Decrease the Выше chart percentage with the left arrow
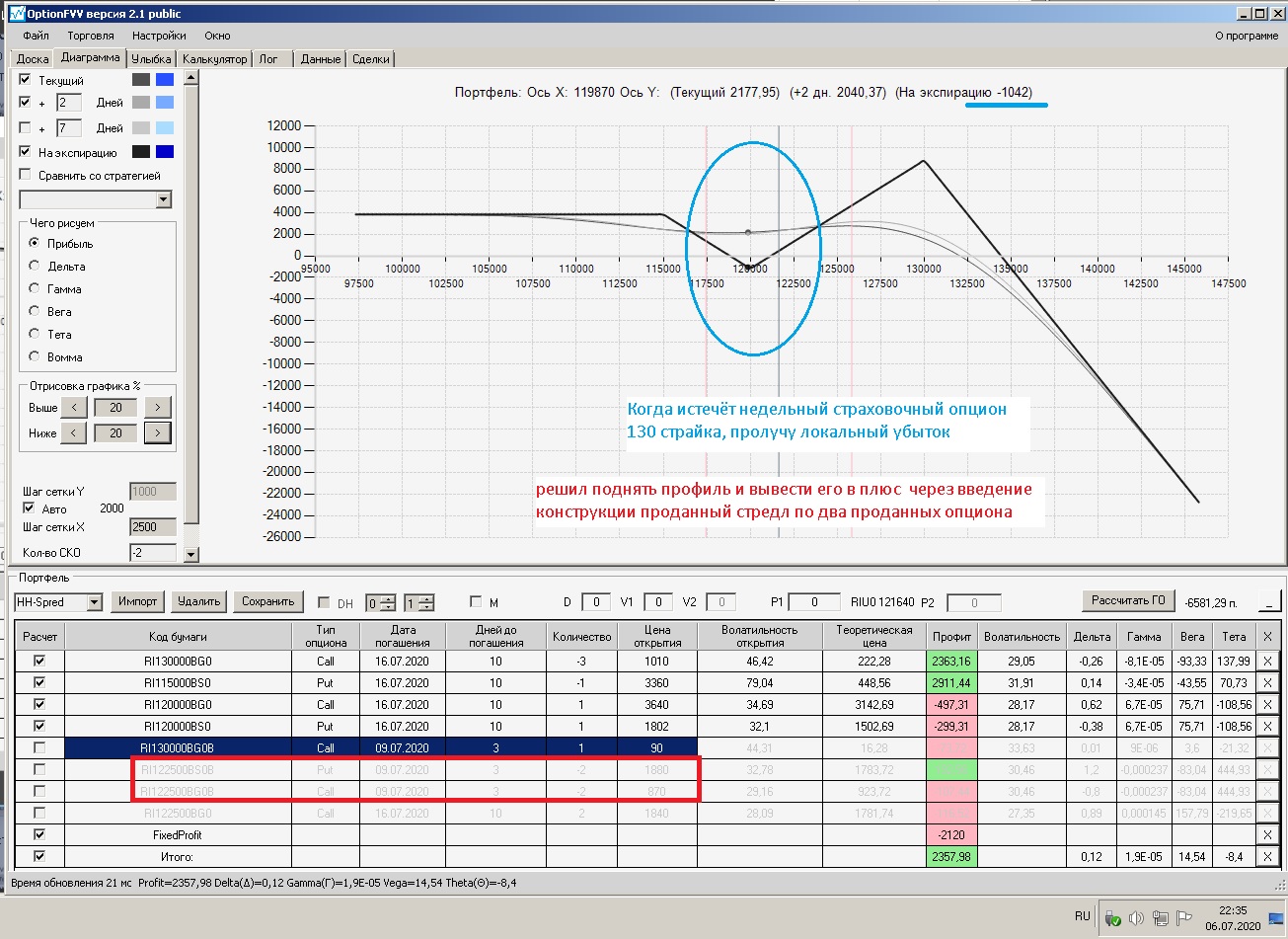1288x939 pixels. (x=73, y=407)
